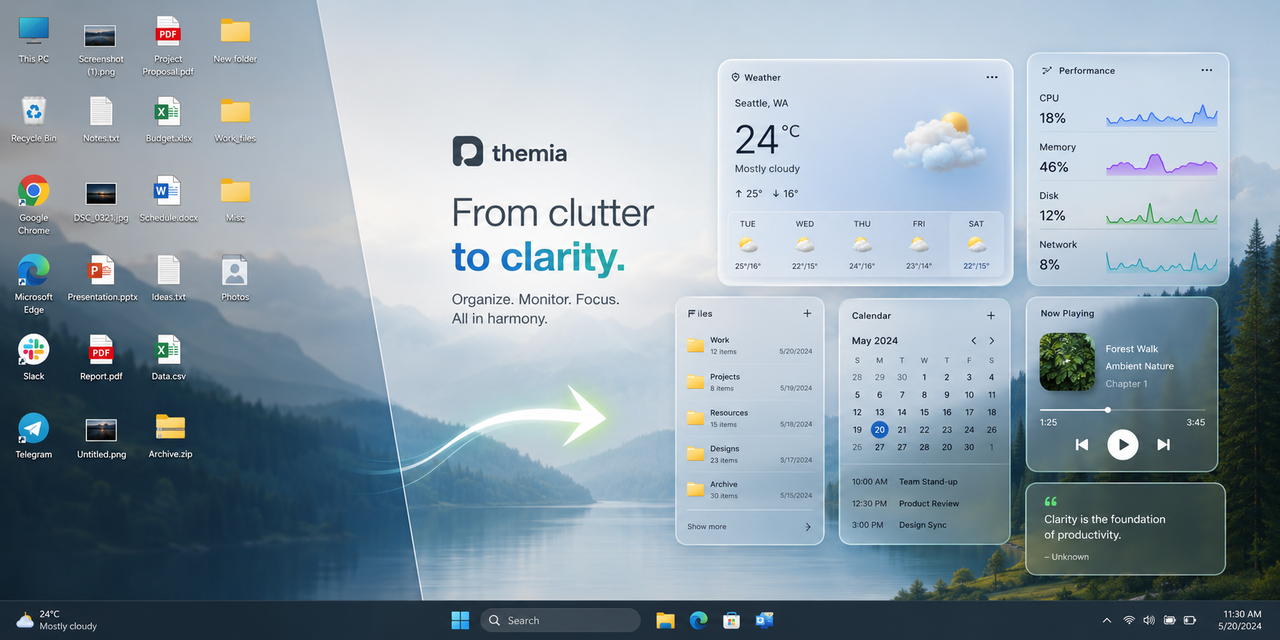Click the taskbar Search box
Image resolution: width=1280 pixels, height=640 pixels.
(560, 620)
